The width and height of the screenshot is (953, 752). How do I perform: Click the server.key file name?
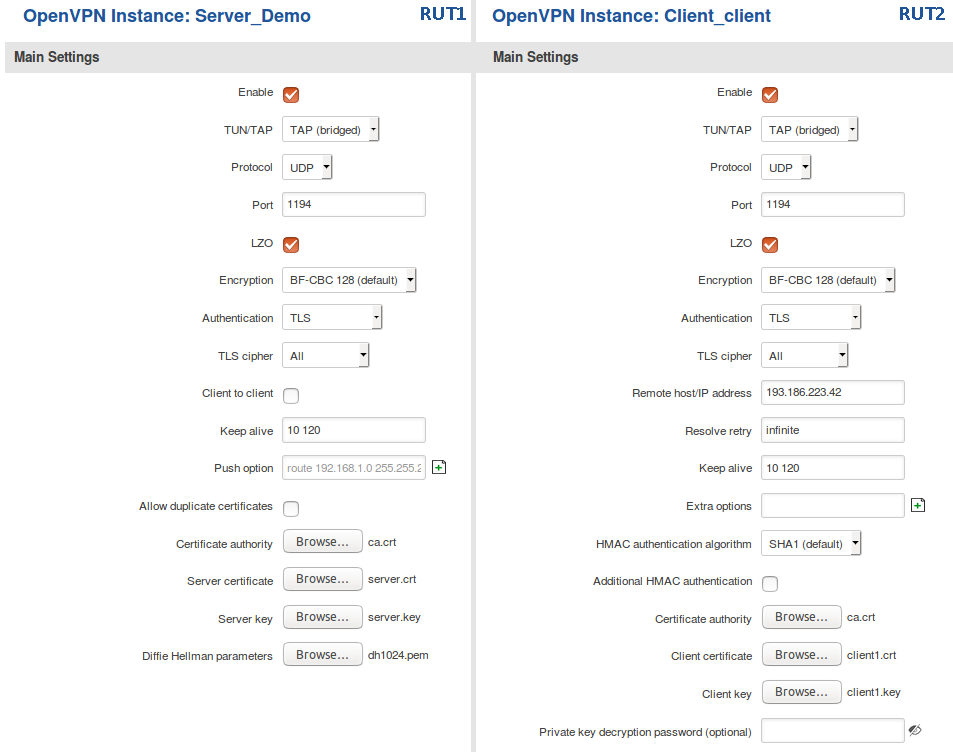click(394, 617)
